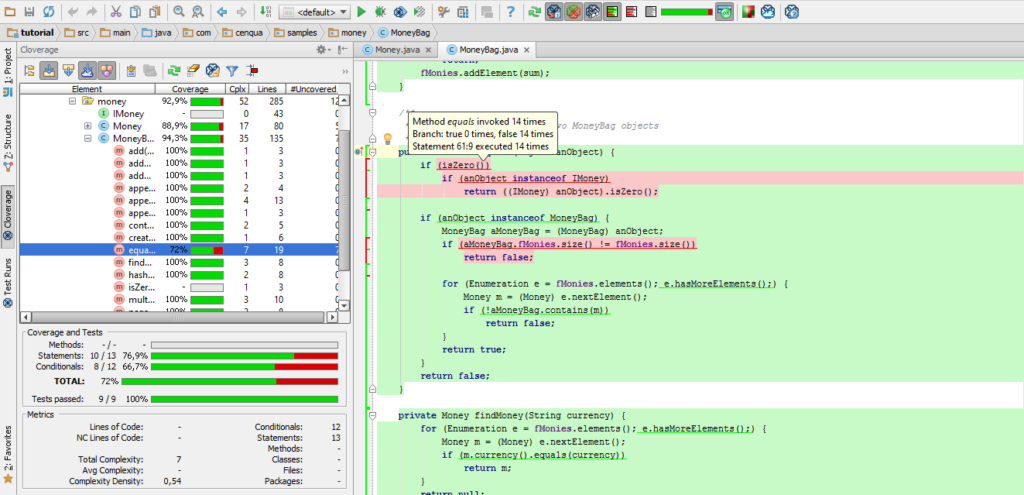Click the light bulb intention icon in editor
1024x495 pixels.
tap(387, 138)
